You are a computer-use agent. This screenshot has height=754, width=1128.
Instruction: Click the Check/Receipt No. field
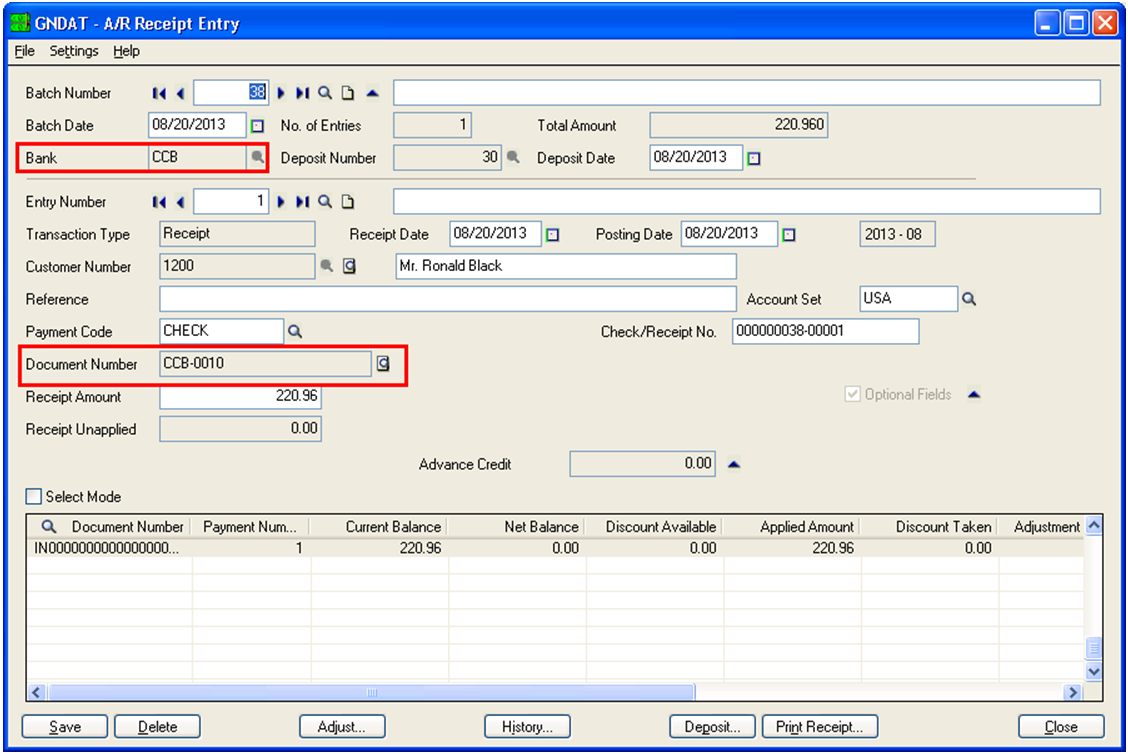825,331
